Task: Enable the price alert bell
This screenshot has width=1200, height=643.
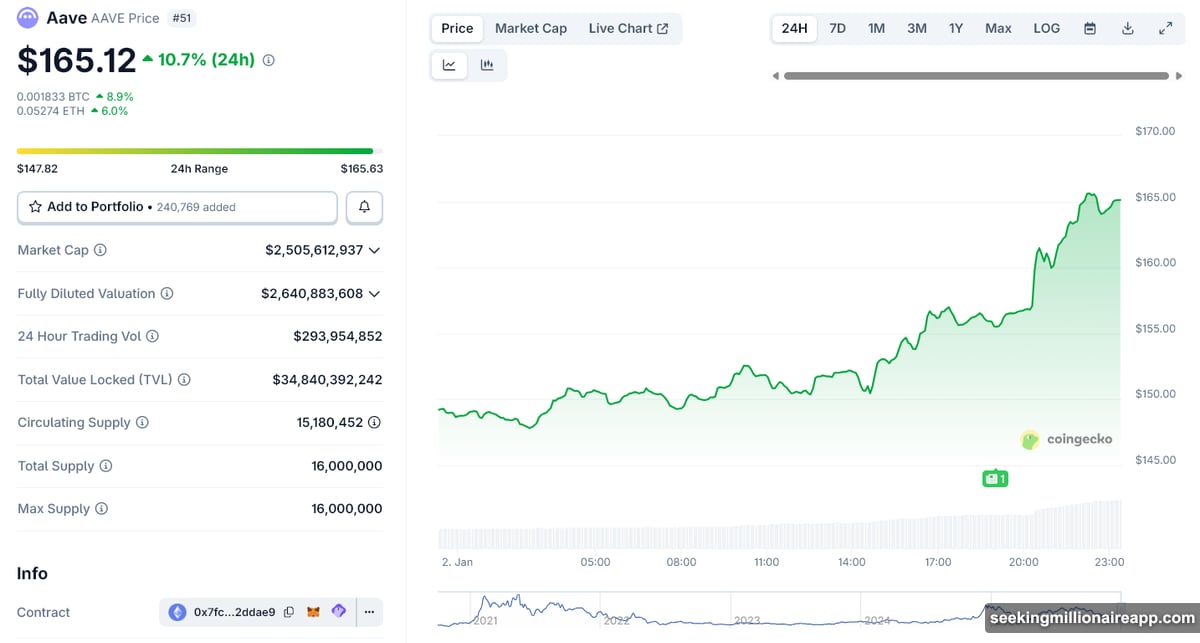Action: coord(364,206)
